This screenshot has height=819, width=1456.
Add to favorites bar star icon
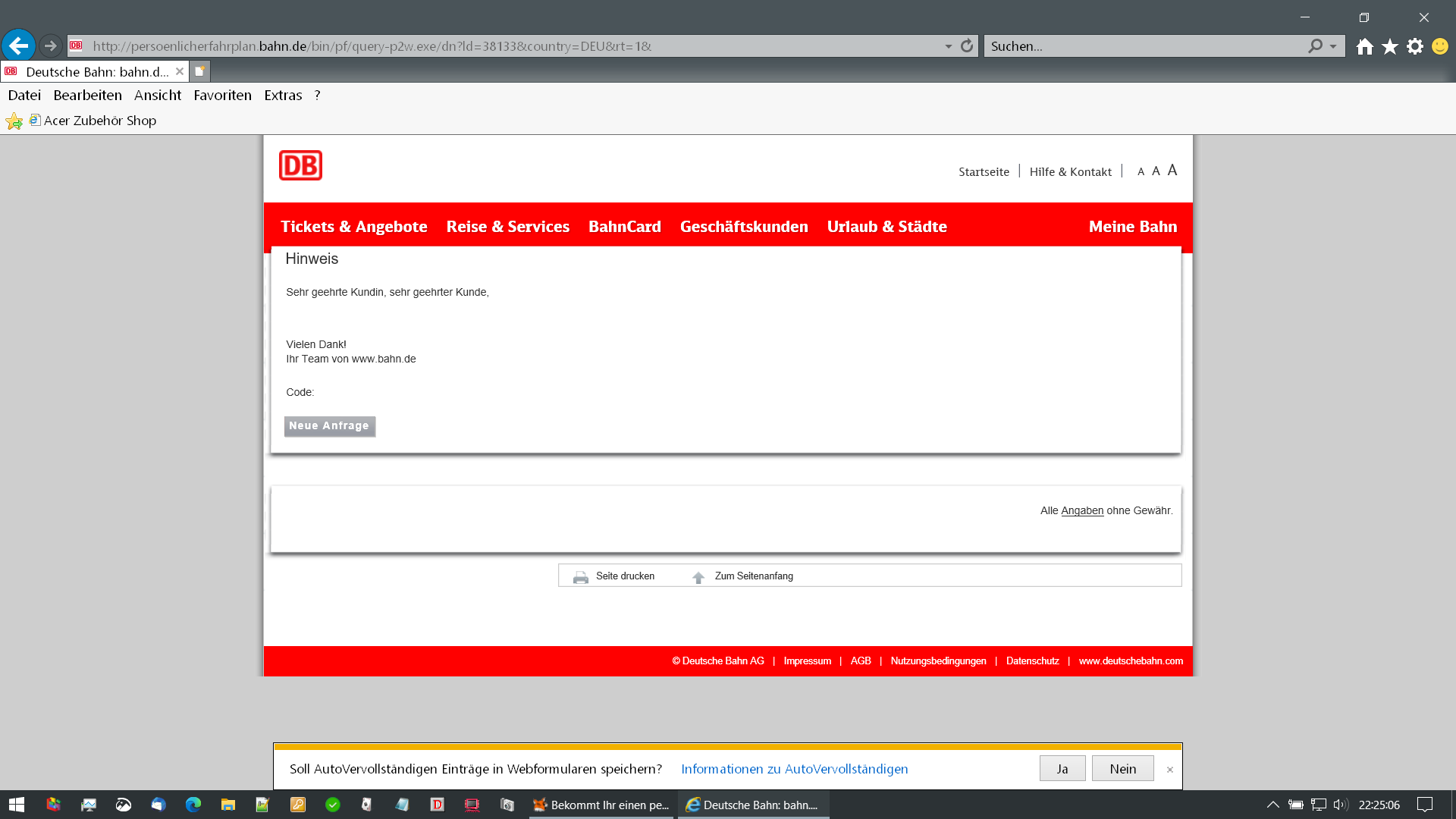[14, 121]
